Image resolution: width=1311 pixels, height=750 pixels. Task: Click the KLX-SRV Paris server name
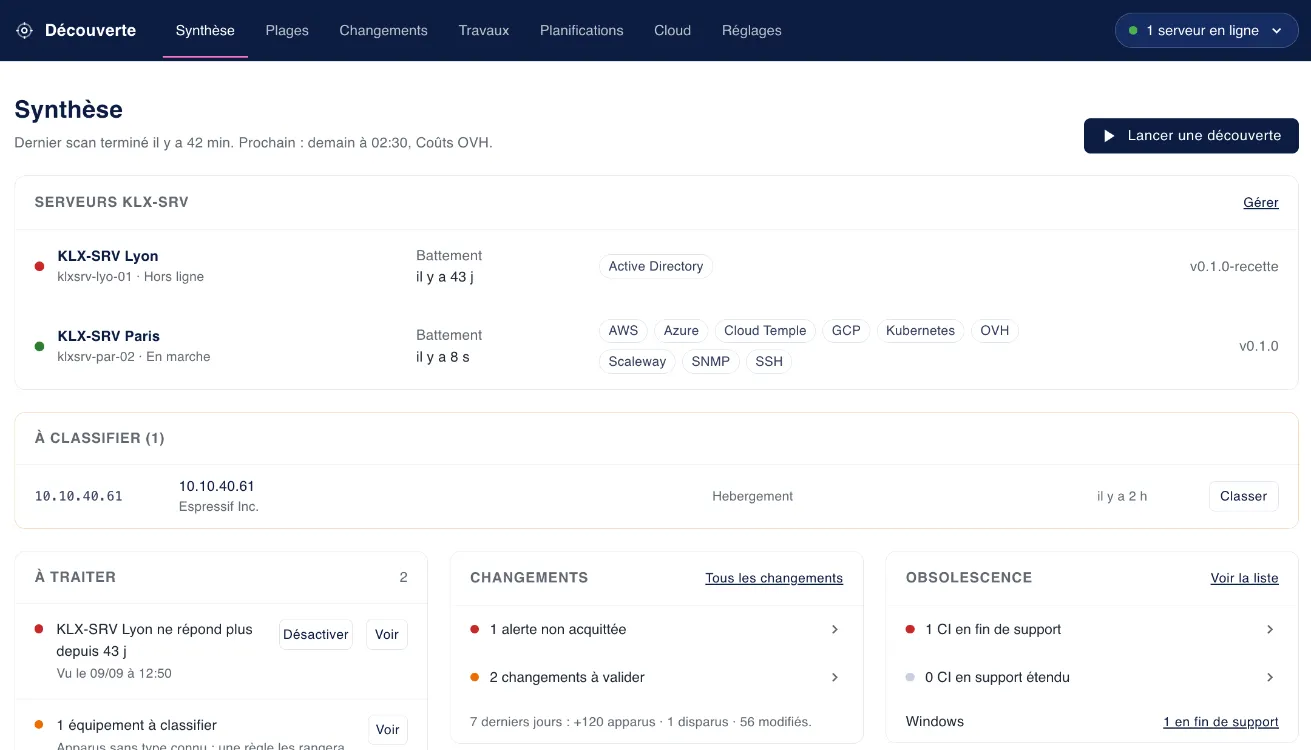[x=109, y=336]
